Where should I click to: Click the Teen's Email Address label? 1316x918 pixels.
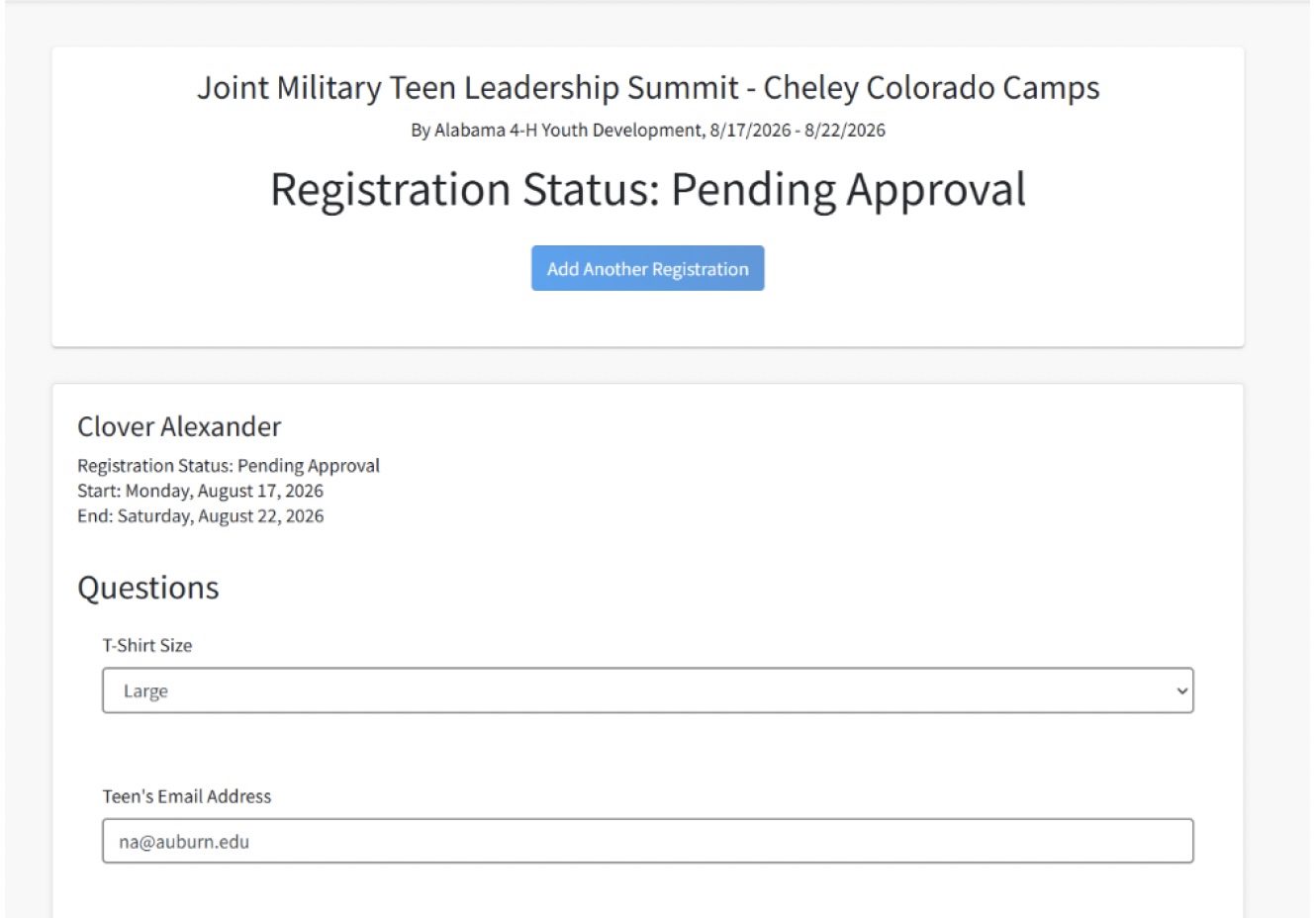coord(187,796)
